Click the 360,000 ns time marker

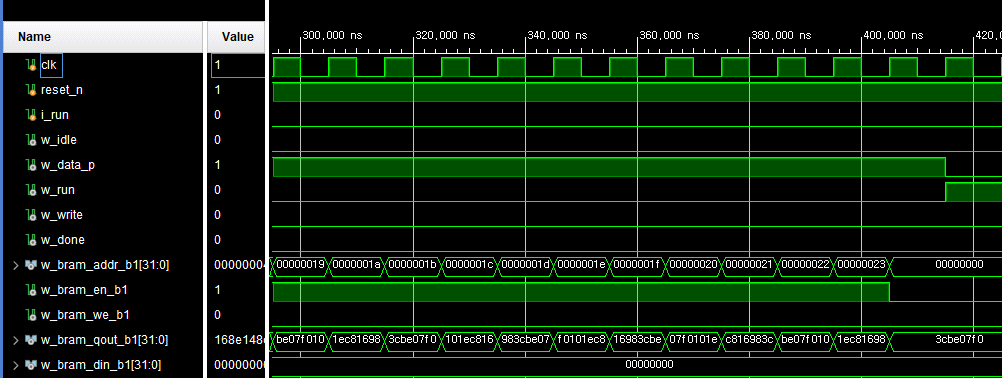(x=670, y=36)
